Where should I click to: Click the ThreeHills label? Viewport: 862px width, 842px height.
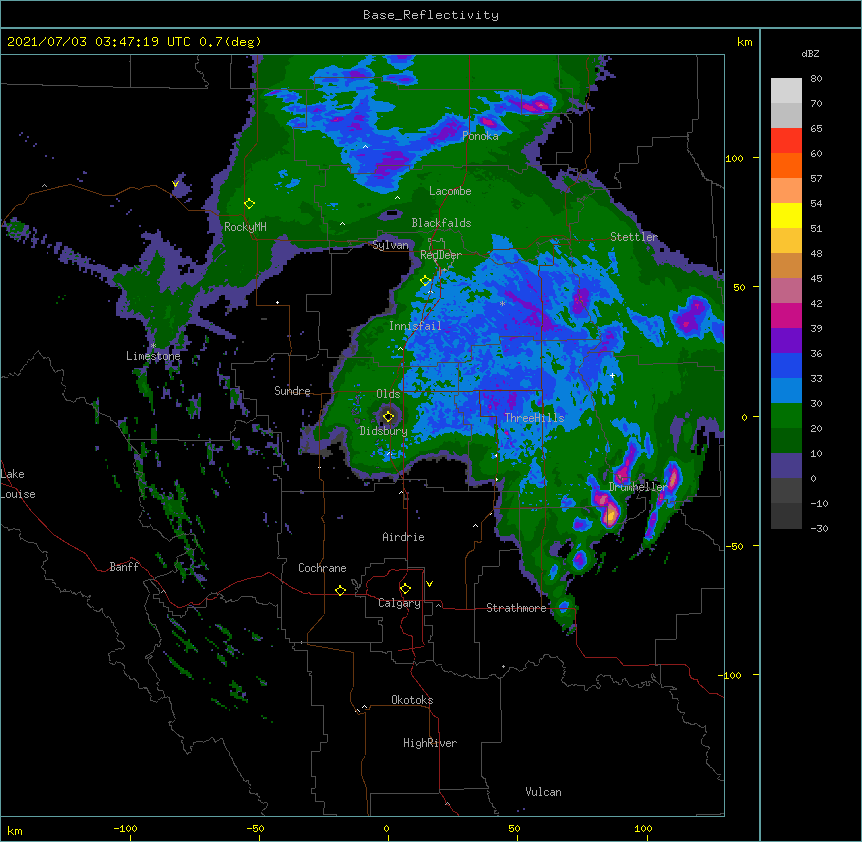[534, 418]
